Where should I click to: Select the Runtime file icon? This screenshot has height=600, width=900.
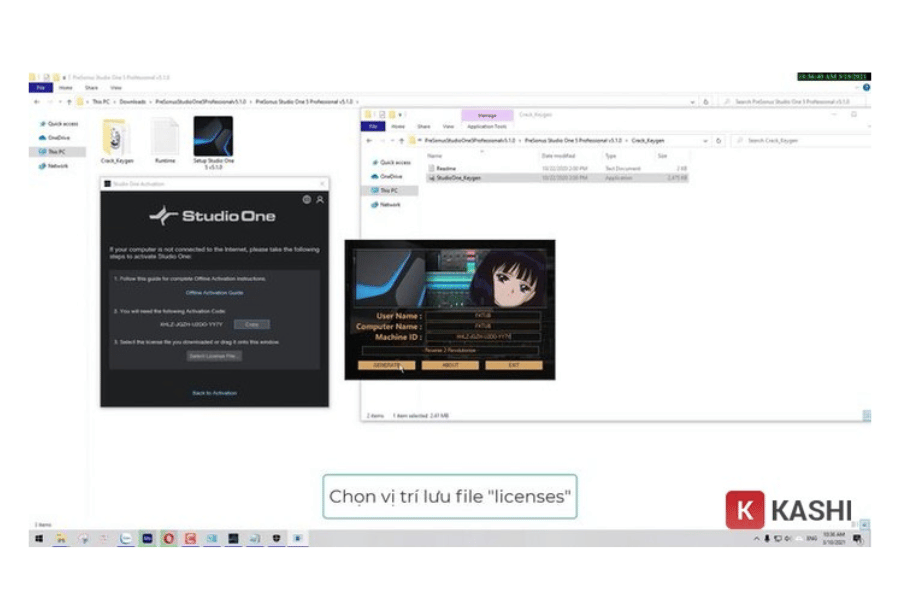[164, 137]
